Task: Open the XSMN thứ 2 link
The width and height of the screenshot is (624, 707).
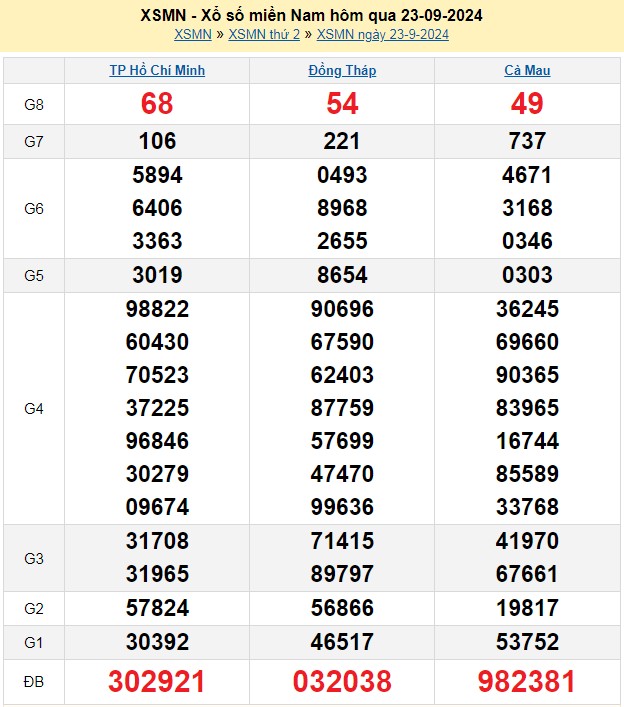Action: pos(264,34)
